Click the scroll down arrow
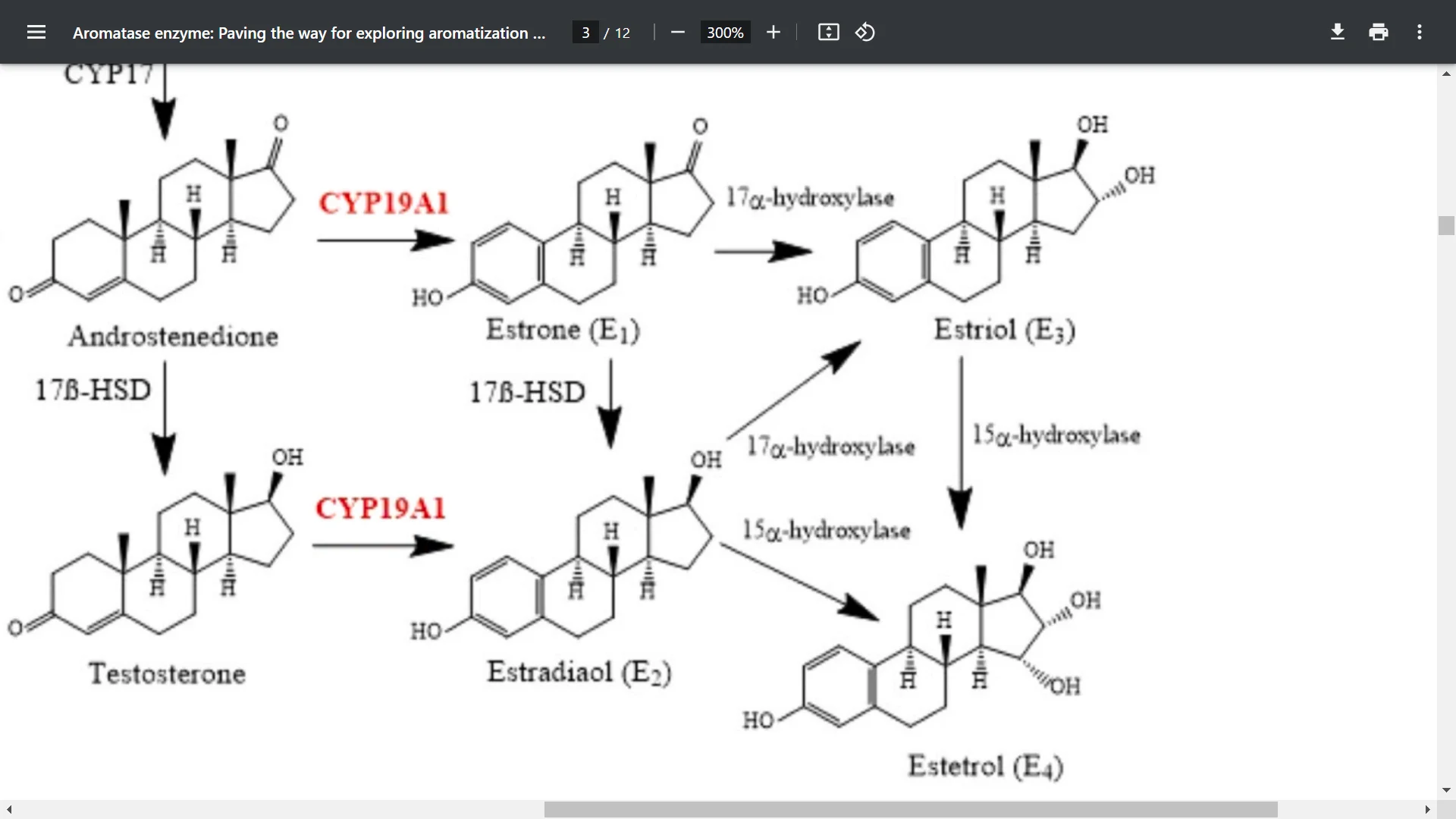Image resolution: width=1456 pixels, height=819 pixels. tap(1446, 790)
